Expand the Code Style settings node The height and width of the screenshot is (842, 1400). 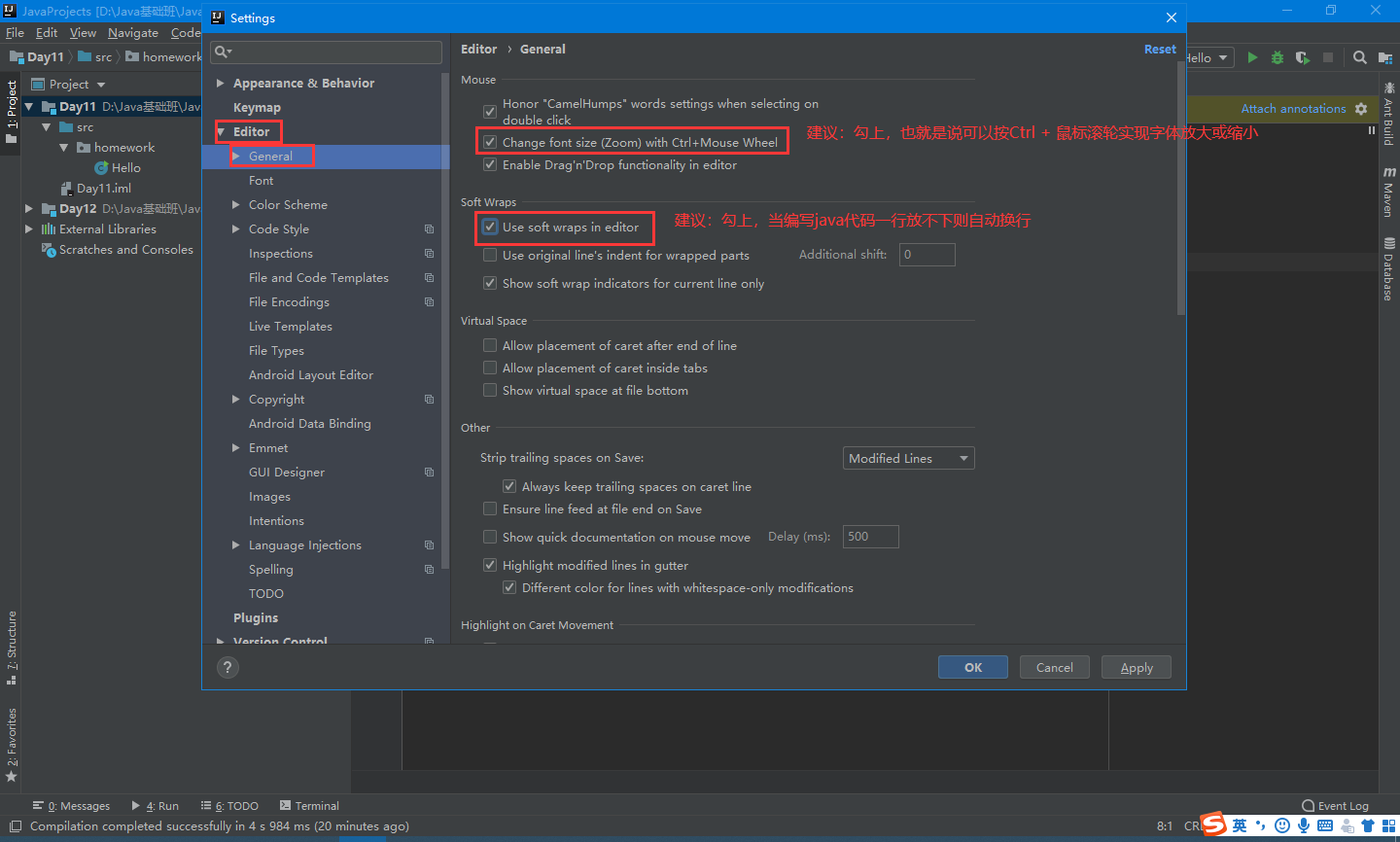tap(236, 229)
